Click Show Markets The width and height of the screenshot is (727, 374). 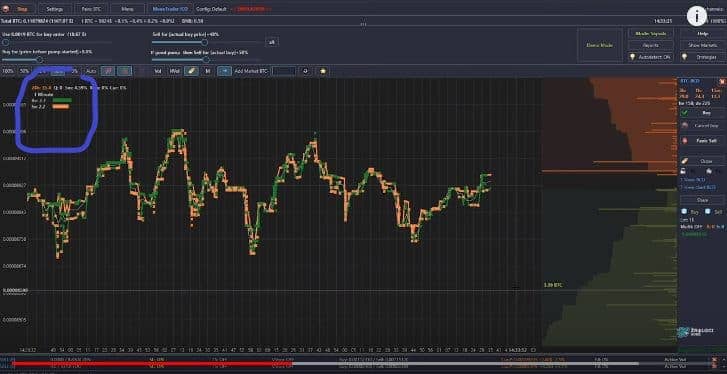703,45
